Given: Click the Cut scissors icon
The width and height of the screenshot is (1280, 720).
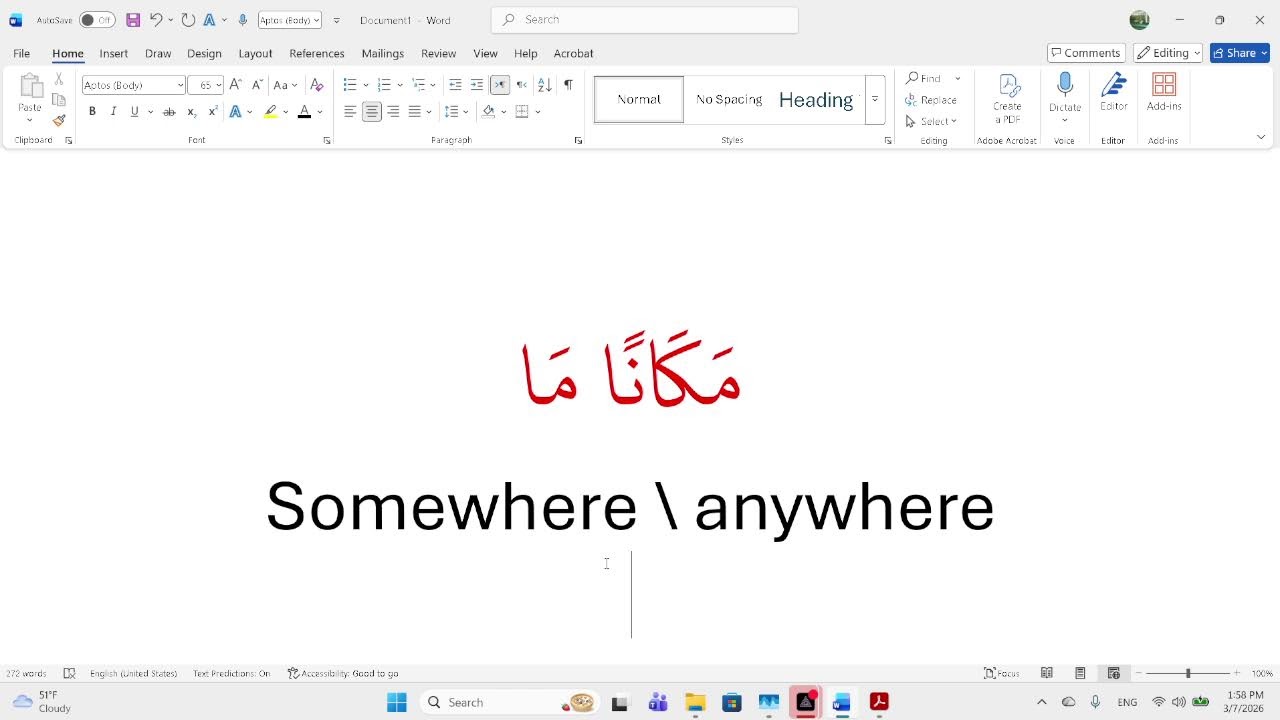Looking at the screenshot, I should tap(59, 79).
